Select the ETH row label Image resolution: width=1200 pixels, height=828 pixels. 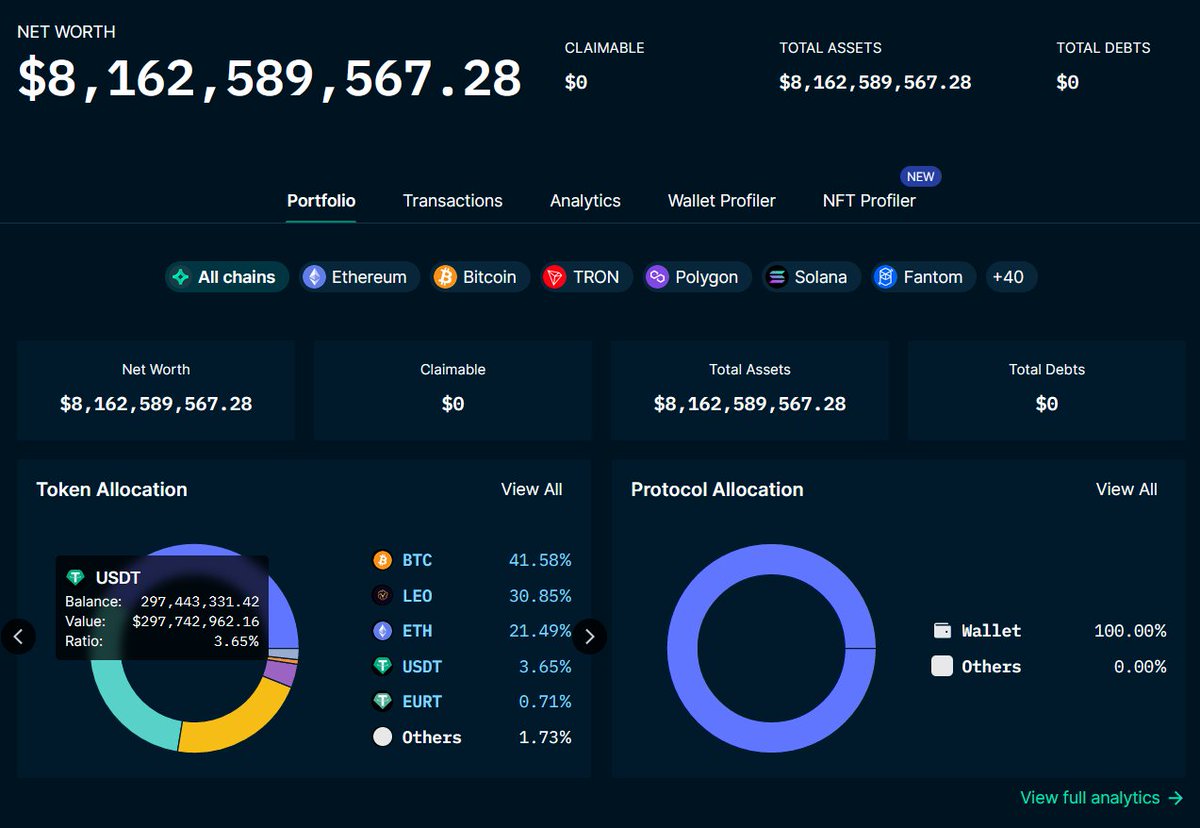click(x=417, y=631)
